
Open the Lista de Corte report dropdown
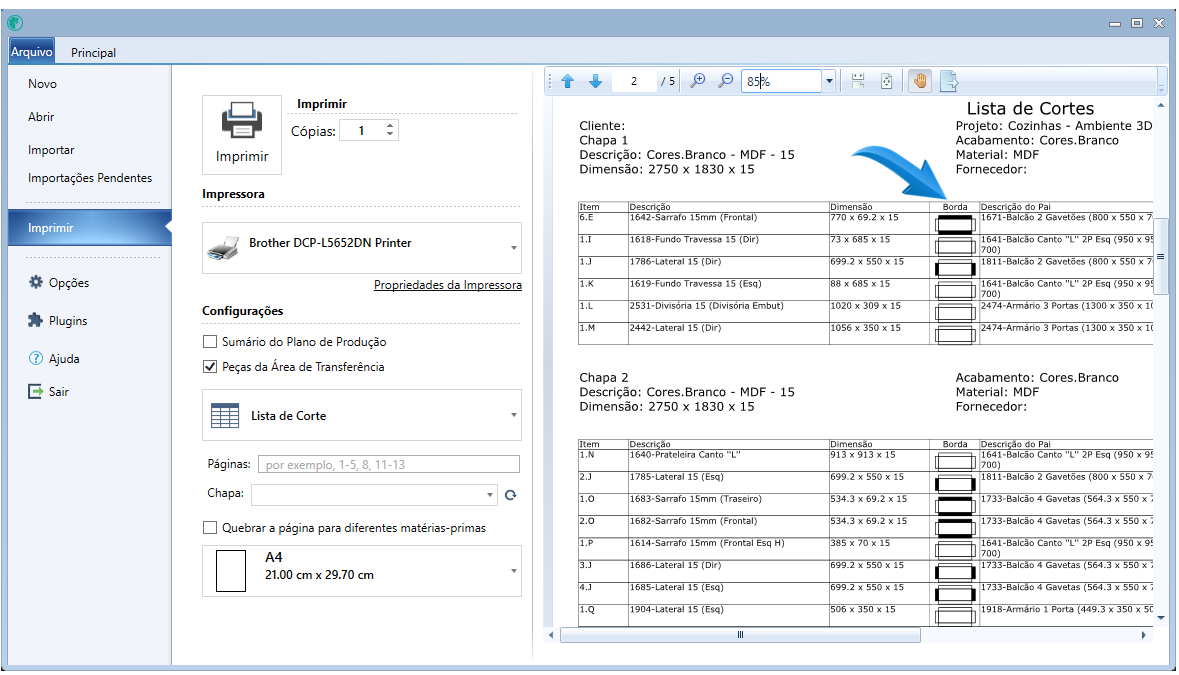514,415
